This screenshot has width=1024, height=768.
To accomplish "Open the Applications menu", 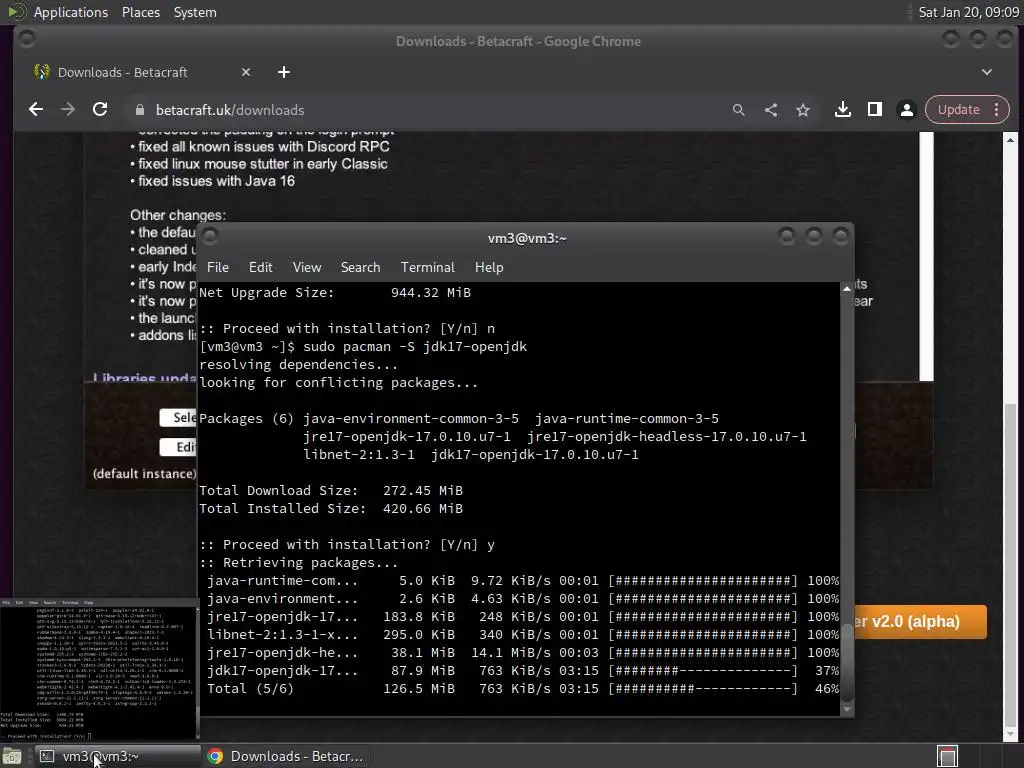I will coord(71,12).
